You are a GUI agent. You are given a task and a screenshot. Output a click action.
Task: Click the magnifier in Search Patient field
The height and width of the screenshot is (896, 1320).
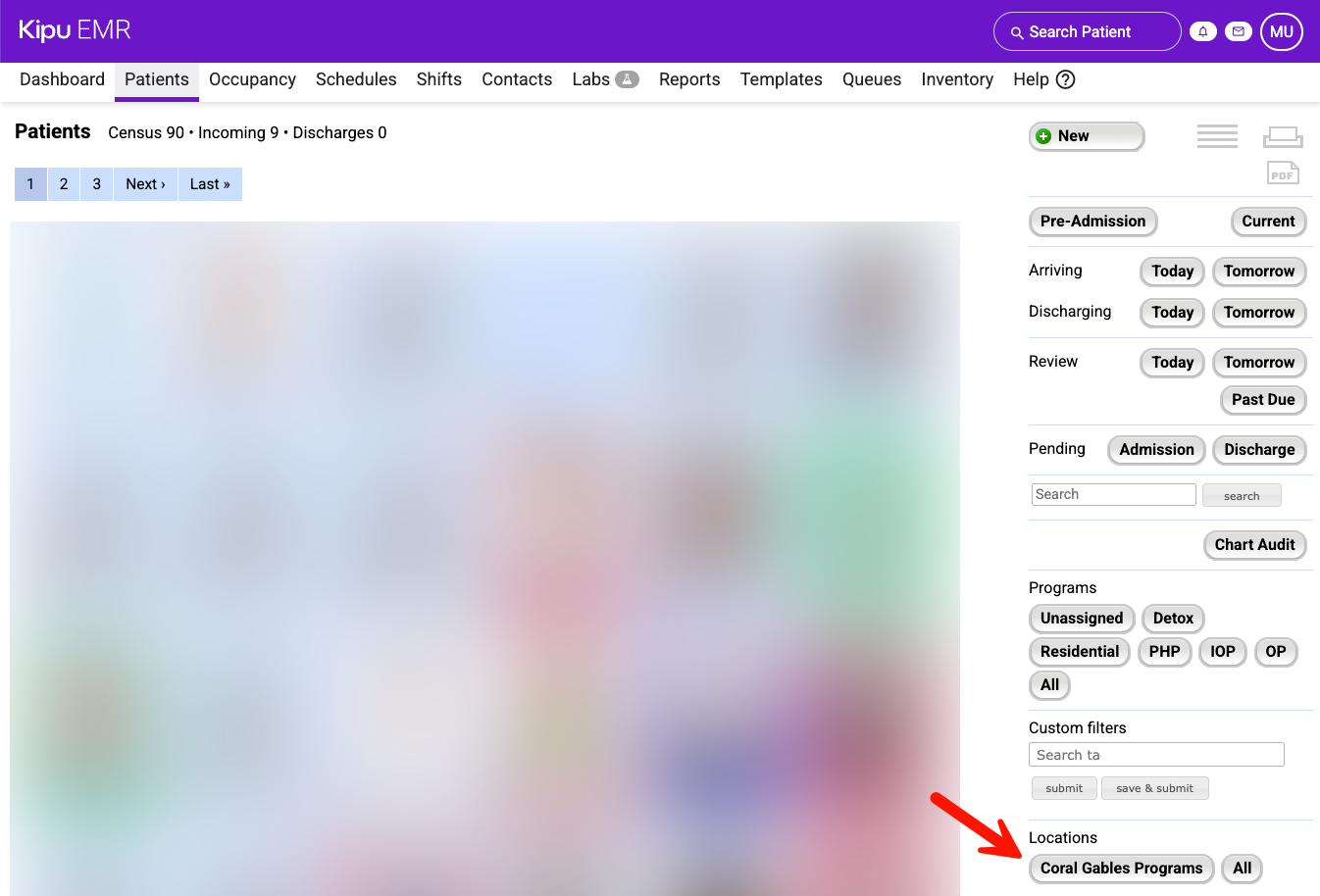pyautogui.click(x=1018, y=31)
